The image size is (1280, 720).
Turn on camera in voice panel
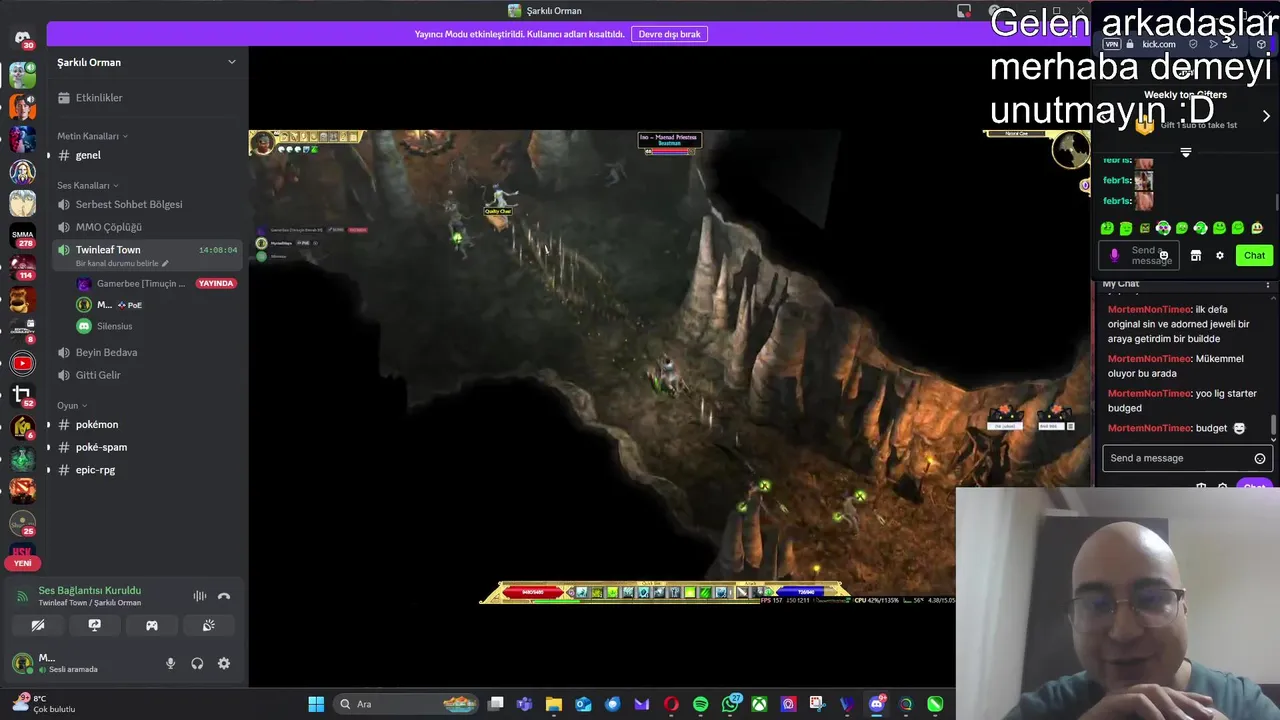click(x=38, y=625)
